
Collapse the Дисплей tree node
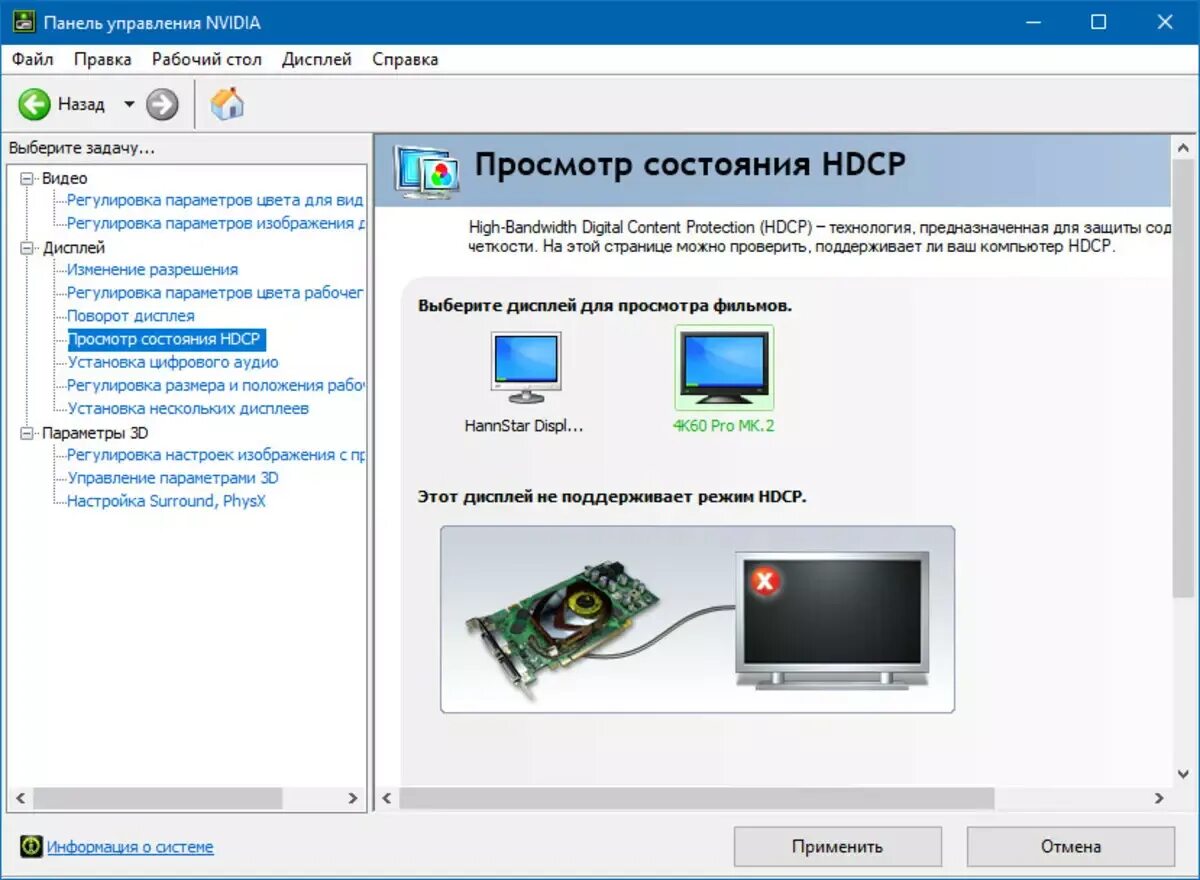pos(27,247)
